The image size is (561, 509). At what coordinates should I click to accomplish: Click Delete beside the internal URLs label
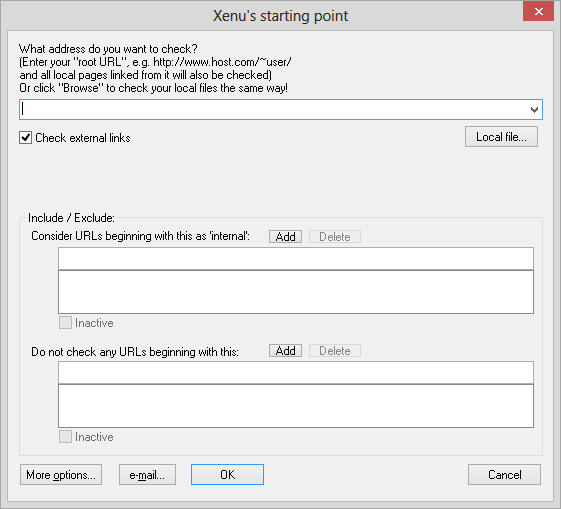pyautogui.click(x=335, y=236)
